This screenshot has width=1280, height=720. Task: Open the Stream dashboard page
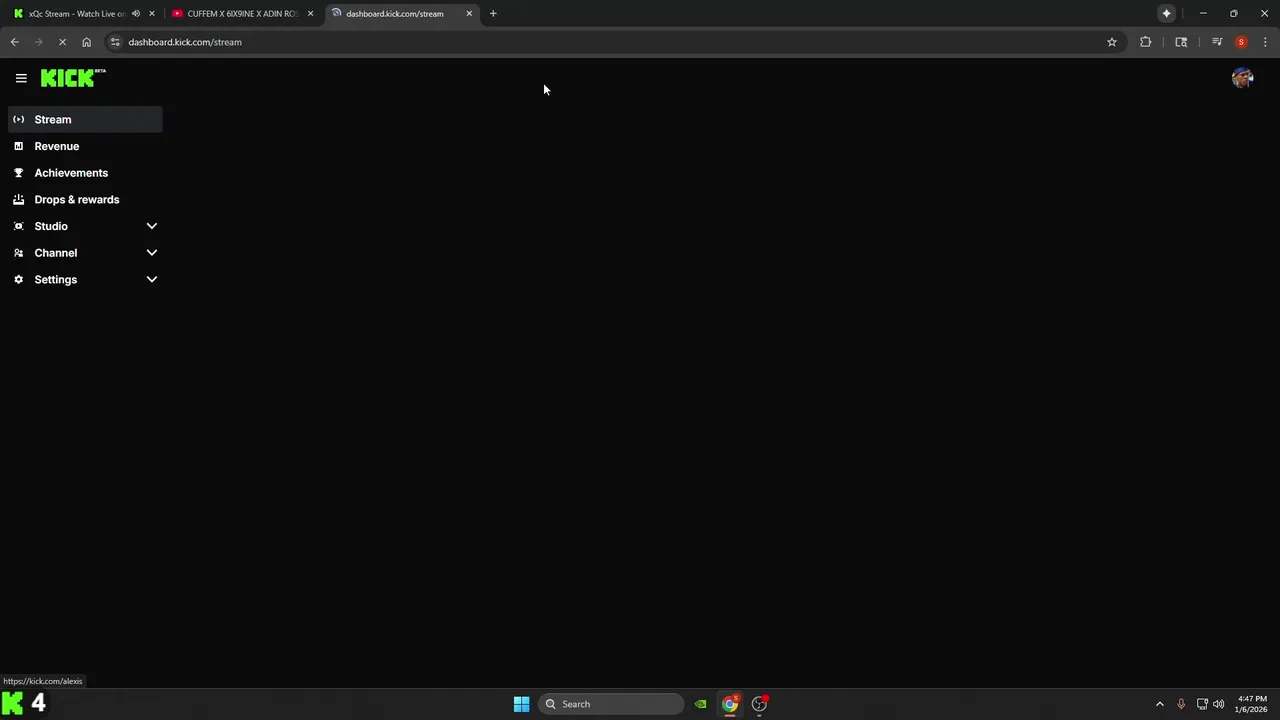85,119
